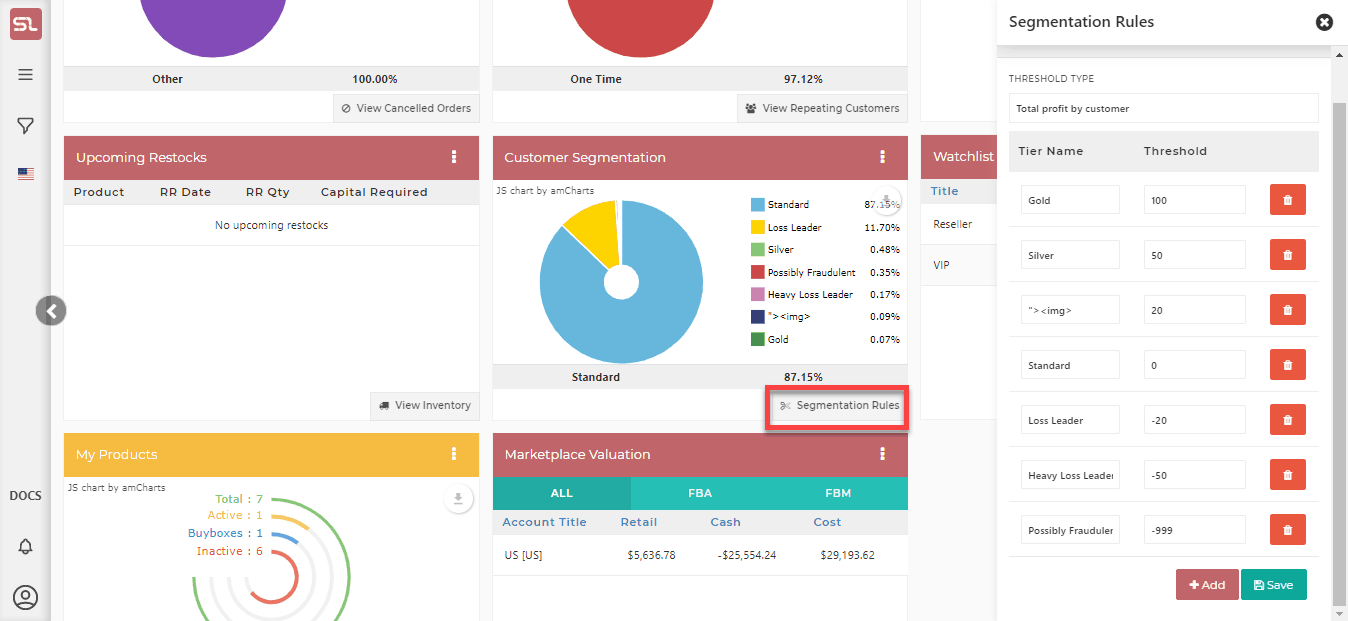Click View Cancelled Orders button
1348x621 pixels.
(x=406, y=108)
